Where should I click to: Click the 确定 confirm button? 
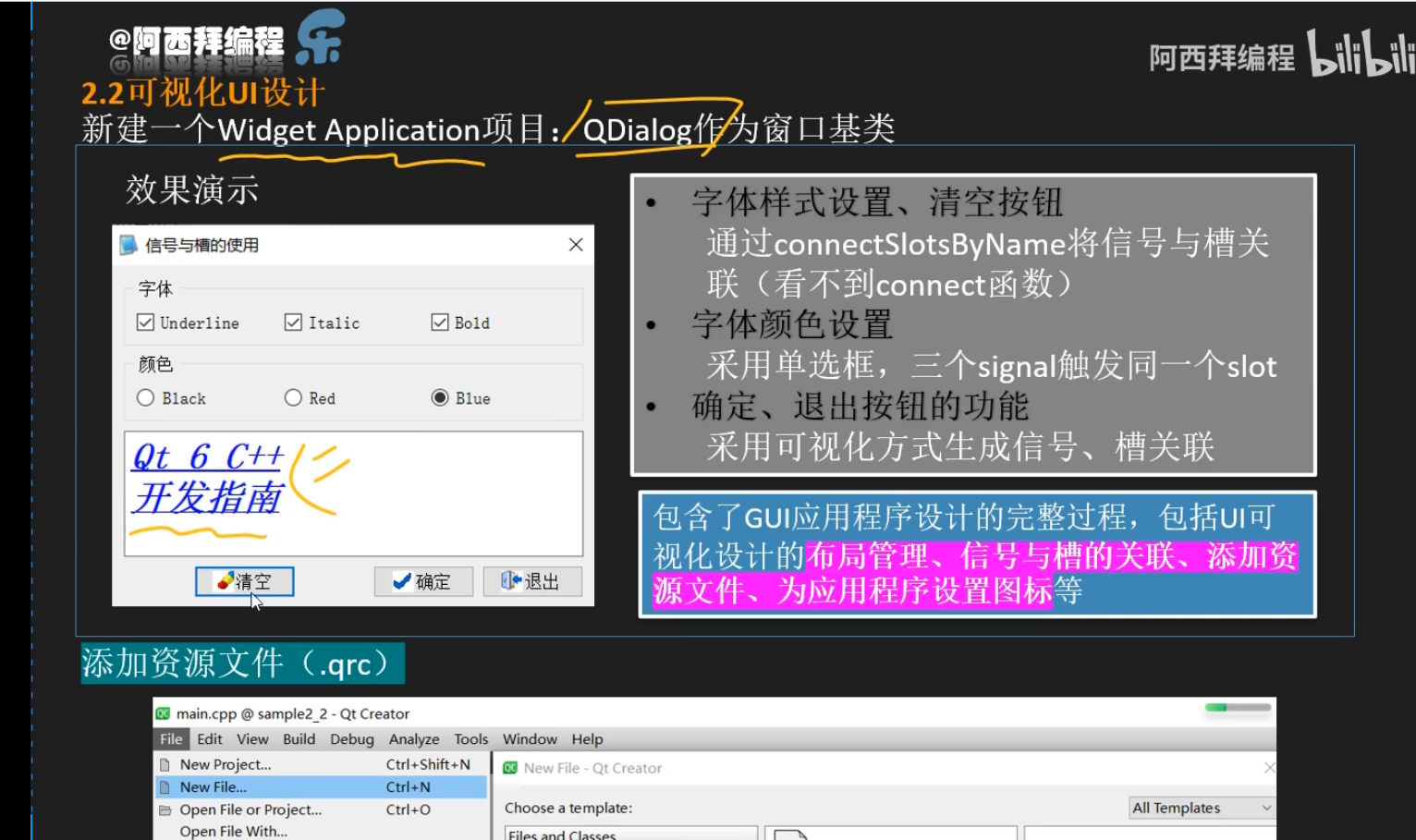(x=423, y=581)
